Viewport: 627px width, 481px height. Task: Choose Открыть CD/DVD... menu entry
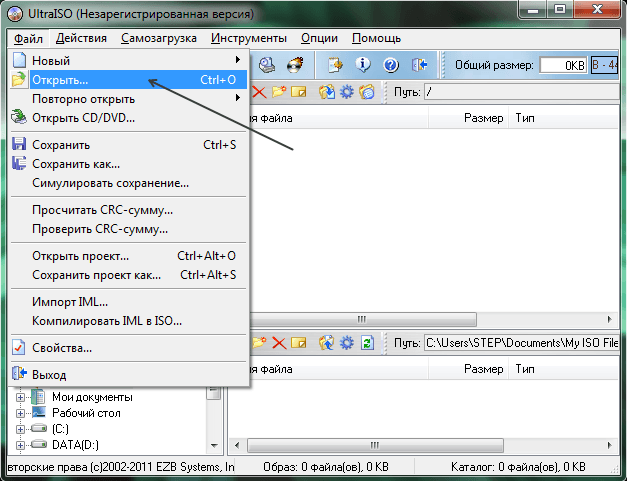(128, 118)
